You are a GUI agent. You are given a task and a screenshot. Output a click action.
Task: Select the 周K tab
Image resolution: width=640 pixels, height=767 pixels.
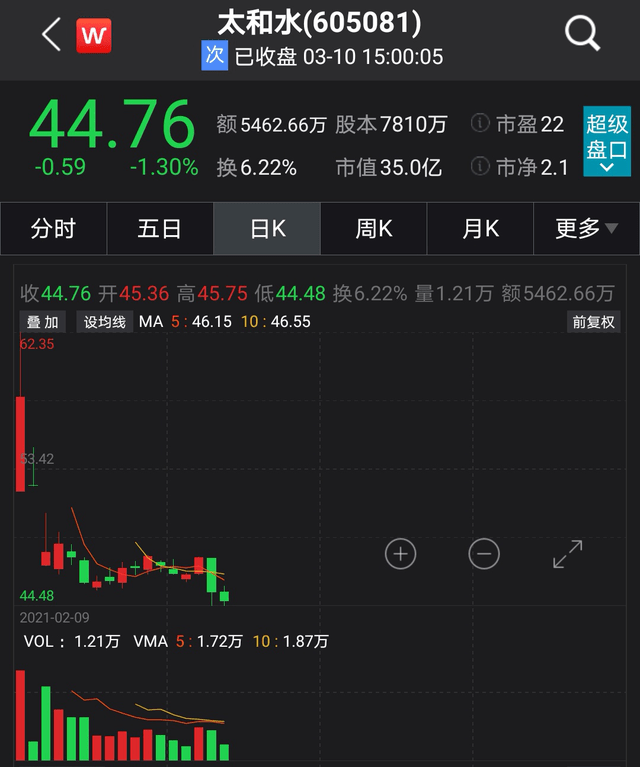point(373,228)
